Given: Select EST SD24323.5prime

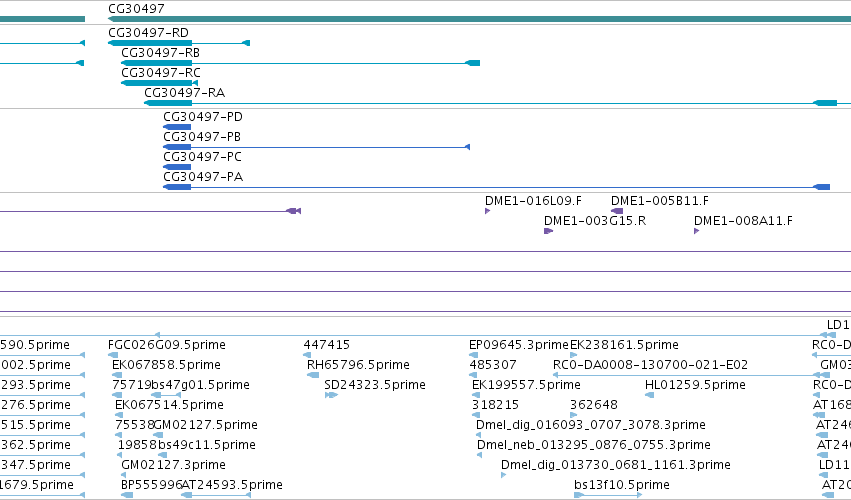Looking at the screenshot, I should pyautogui.click(x=375, y=385).
